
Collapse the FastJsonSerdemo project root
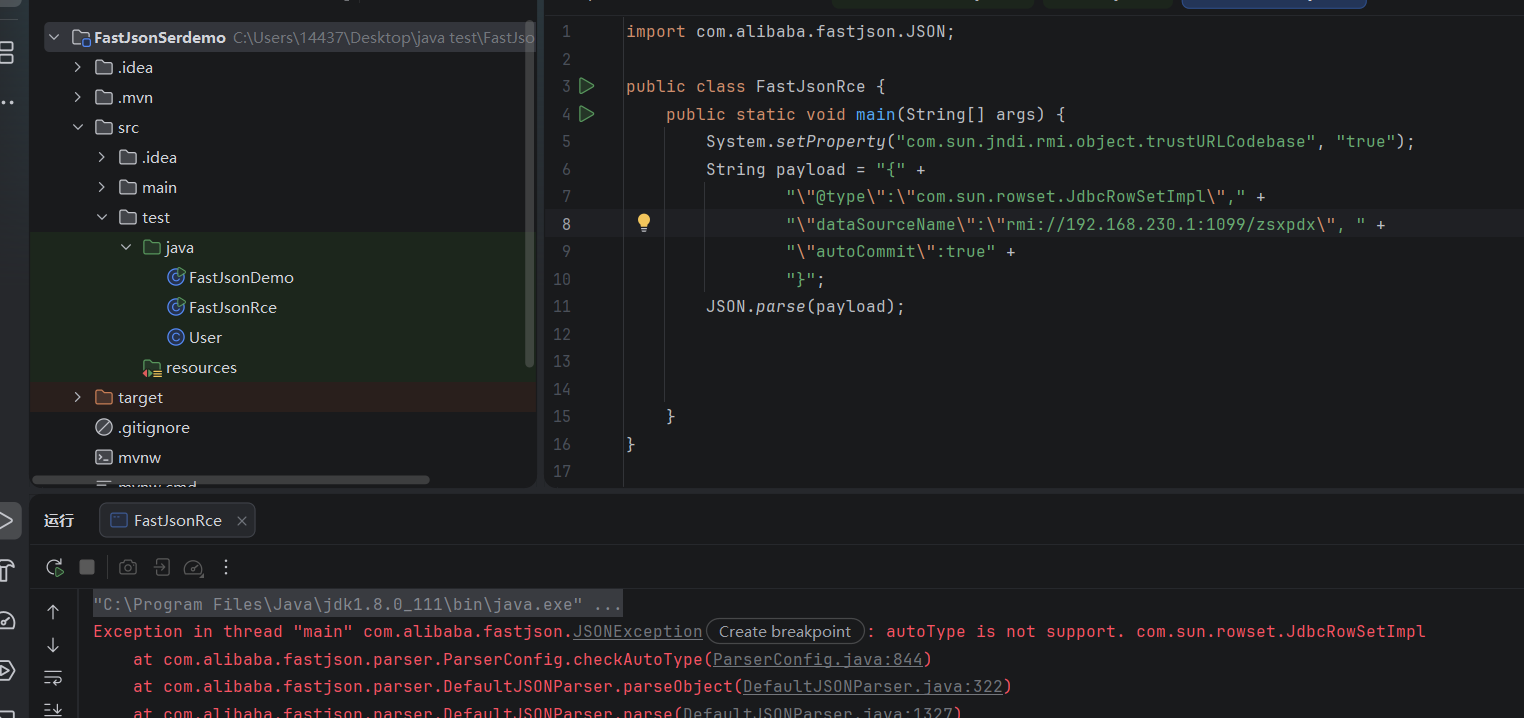54,38
